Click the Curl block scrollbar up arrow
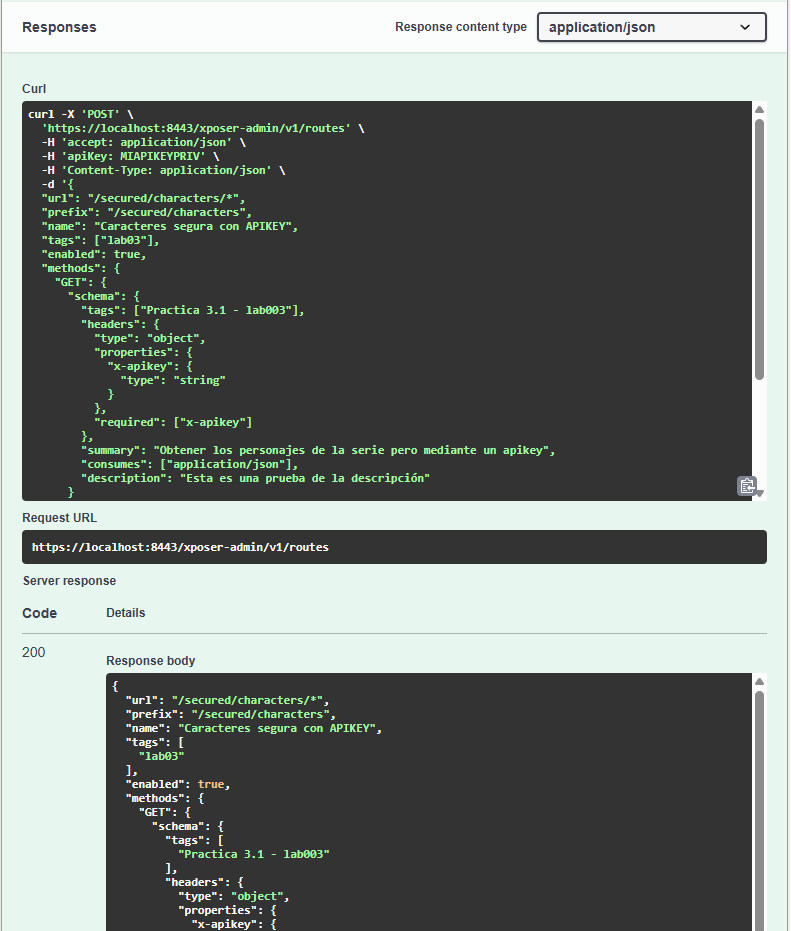Screen dimensions: 791x931 pos(759,109)
